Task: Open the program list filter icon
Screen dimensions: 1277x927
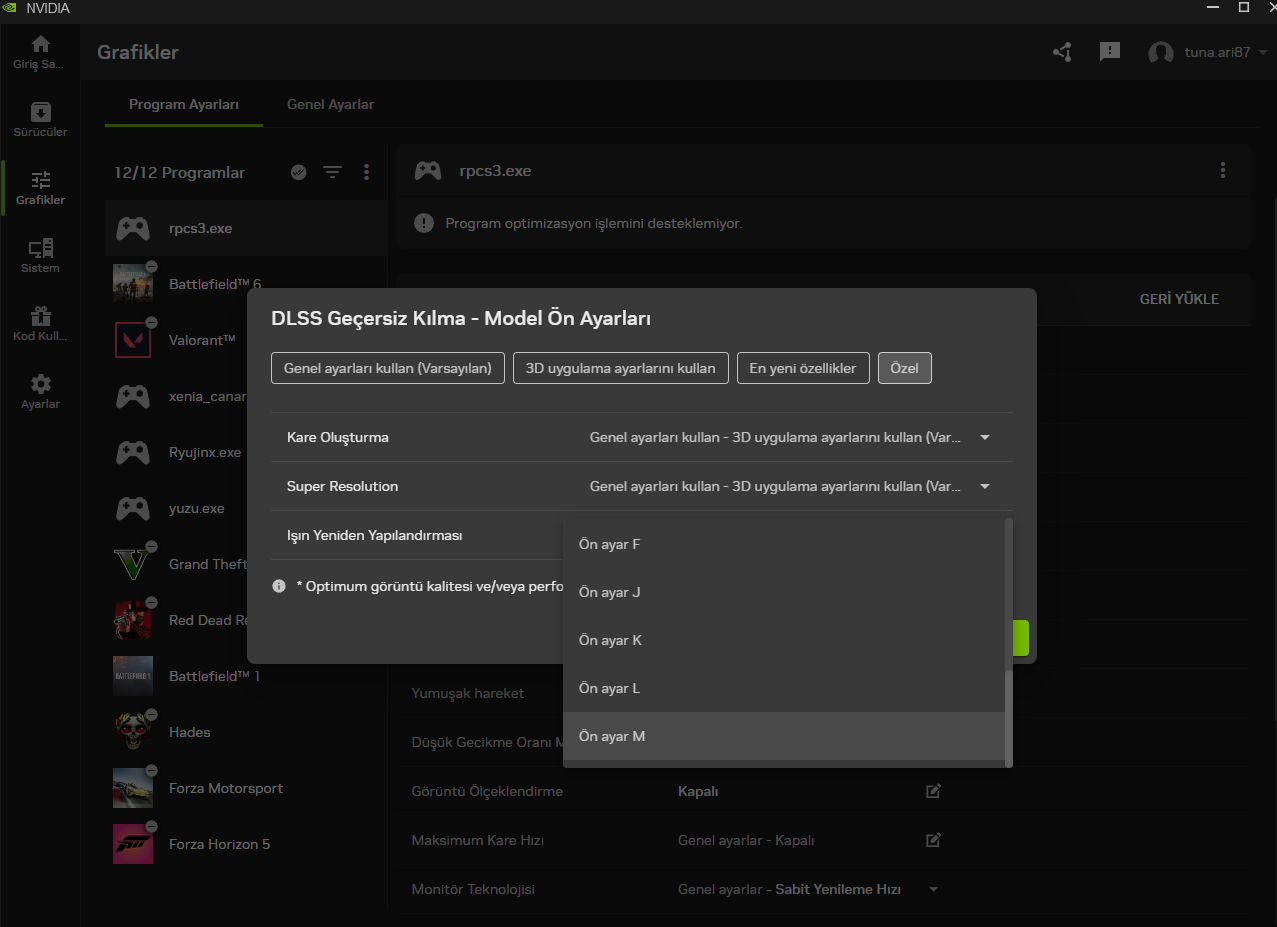Action: point(332,173)
